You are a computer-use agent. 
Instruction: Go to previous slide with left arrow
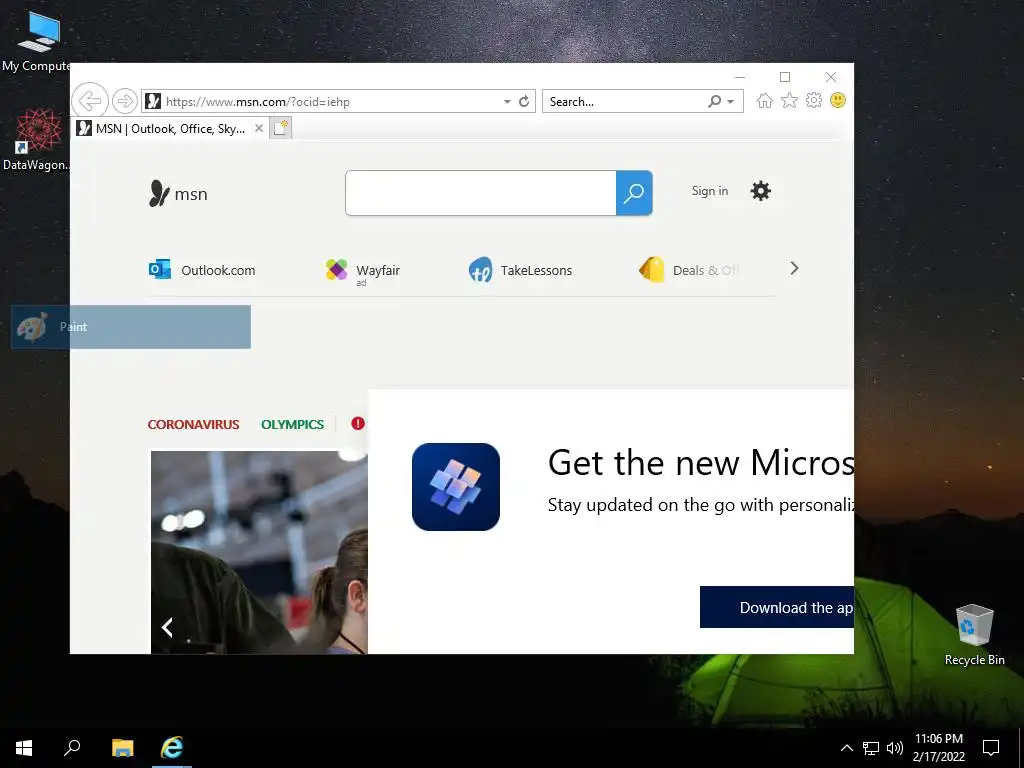167,628
